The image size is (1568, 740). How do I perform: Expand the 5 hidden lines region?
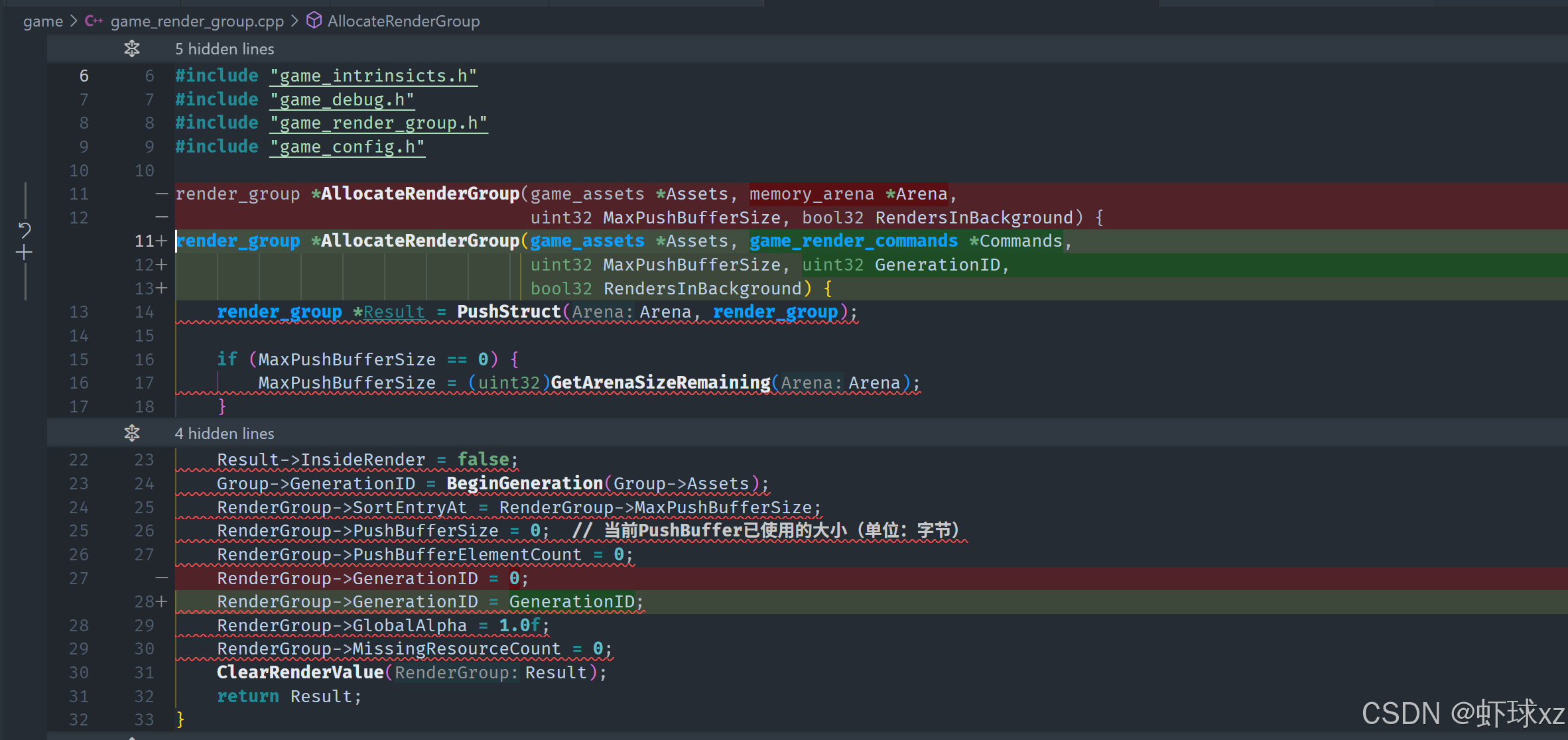click(224, 49)
